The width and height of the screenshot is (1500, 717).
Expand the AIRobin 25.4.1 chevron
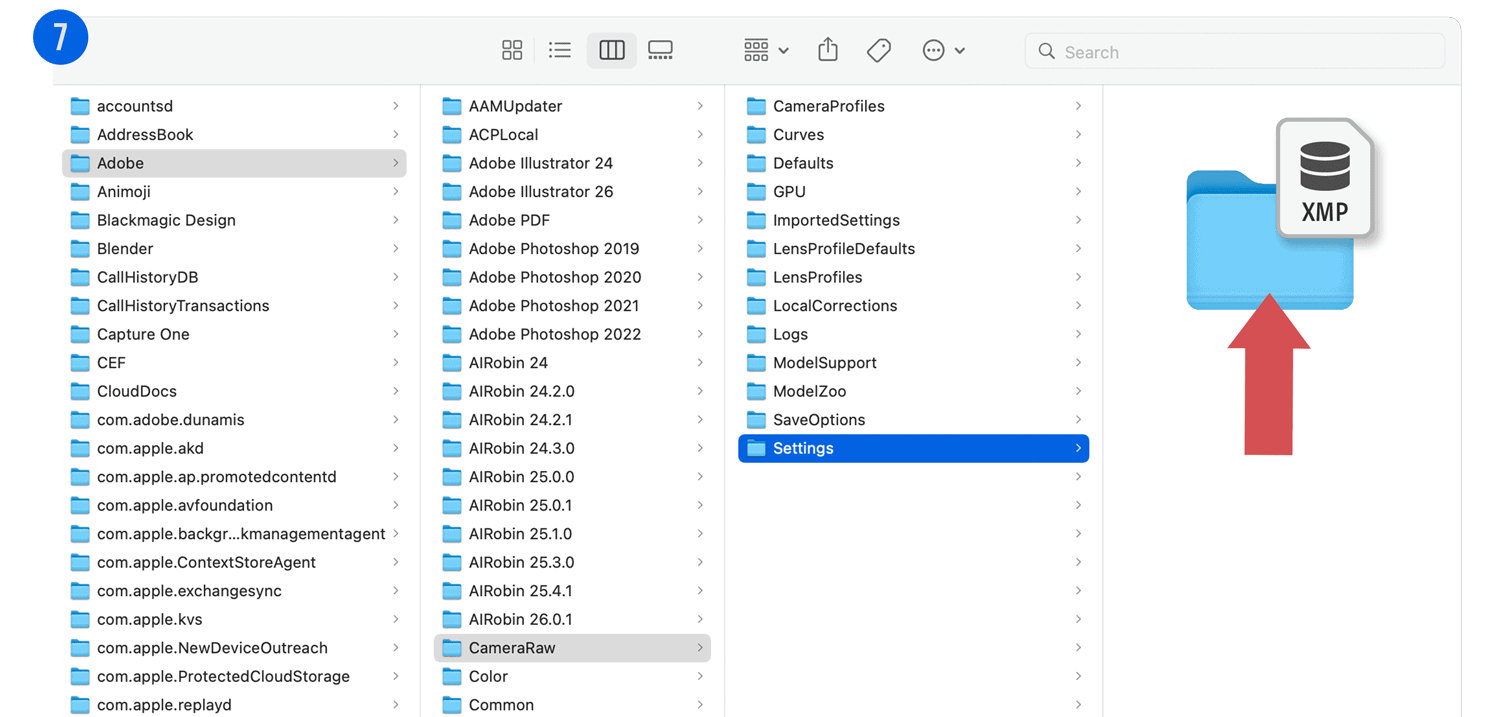pos(700,591)
